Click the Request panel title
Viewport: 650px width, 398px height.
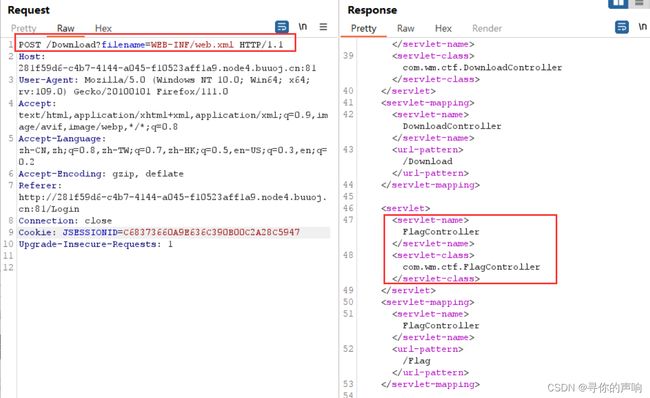(29, 10)
